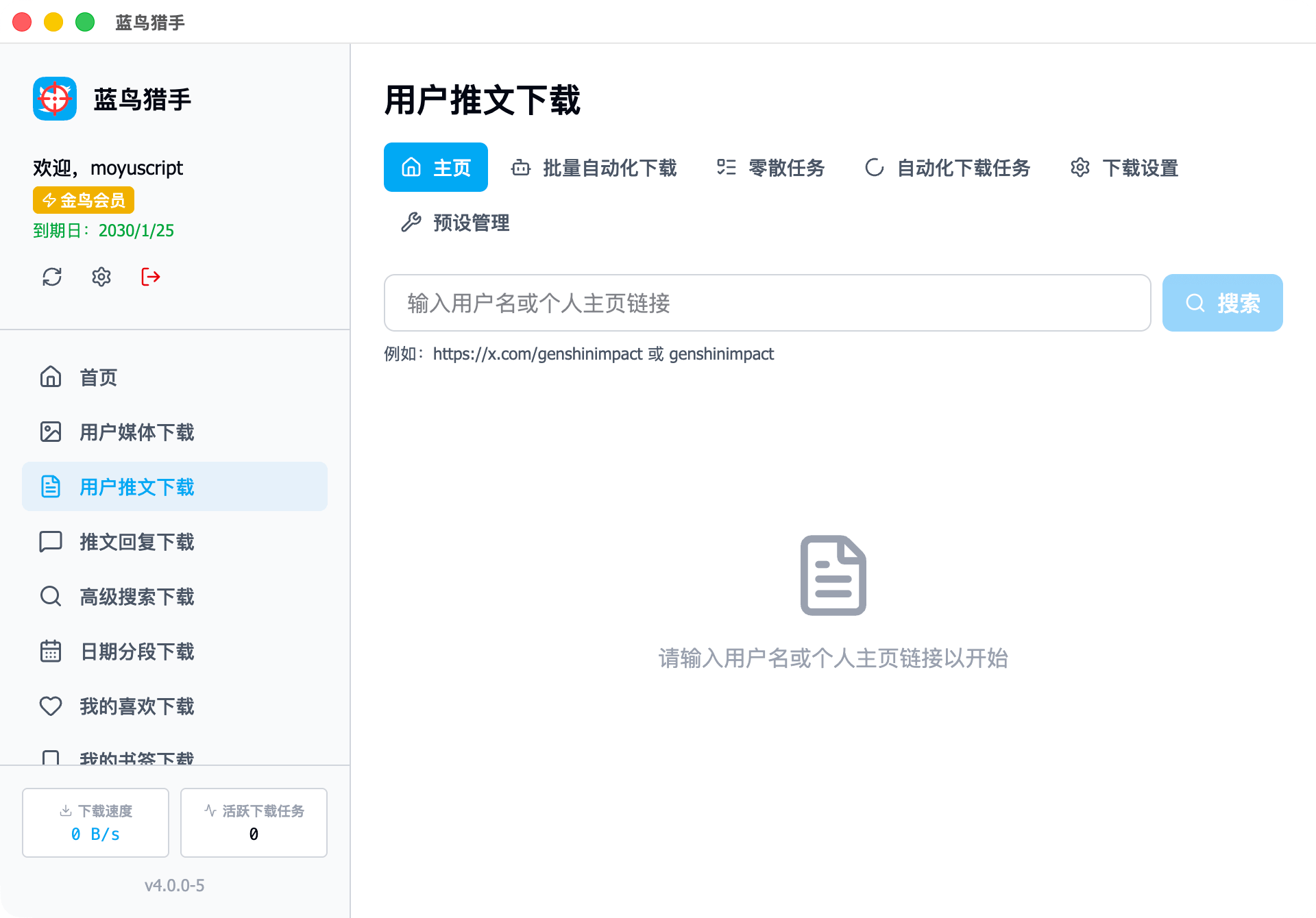Screen dimensions: 1316x918
Task: Click the username or profile link input field
Action: pos(767,303)
